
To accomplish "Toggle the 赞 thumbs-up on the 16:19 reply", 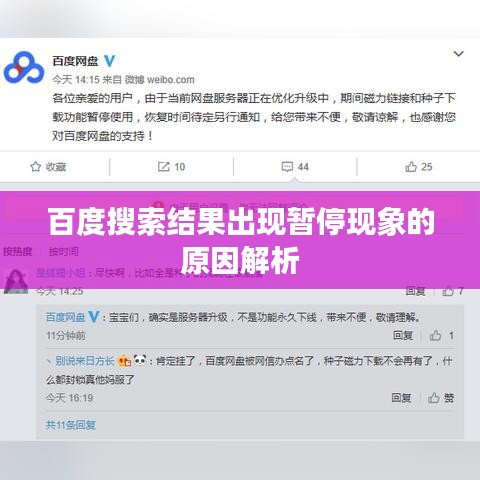I will (x=441, y=398).
